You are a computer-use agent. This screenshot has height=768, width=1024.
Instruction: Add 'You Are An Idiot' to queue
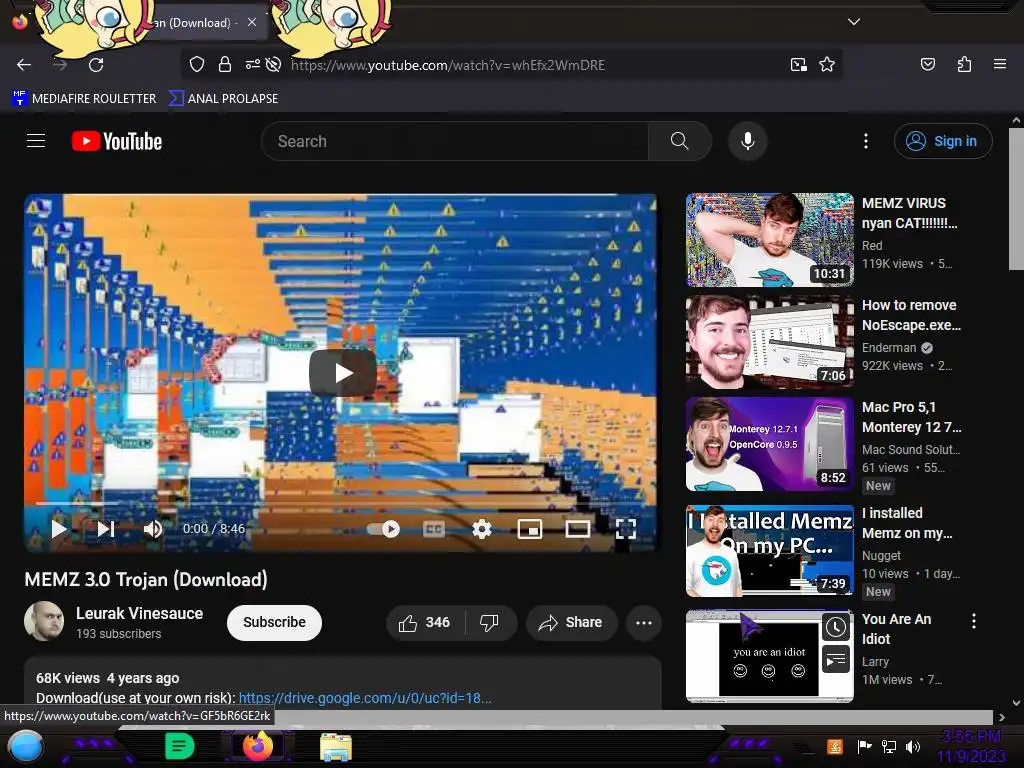pos(835,660)
